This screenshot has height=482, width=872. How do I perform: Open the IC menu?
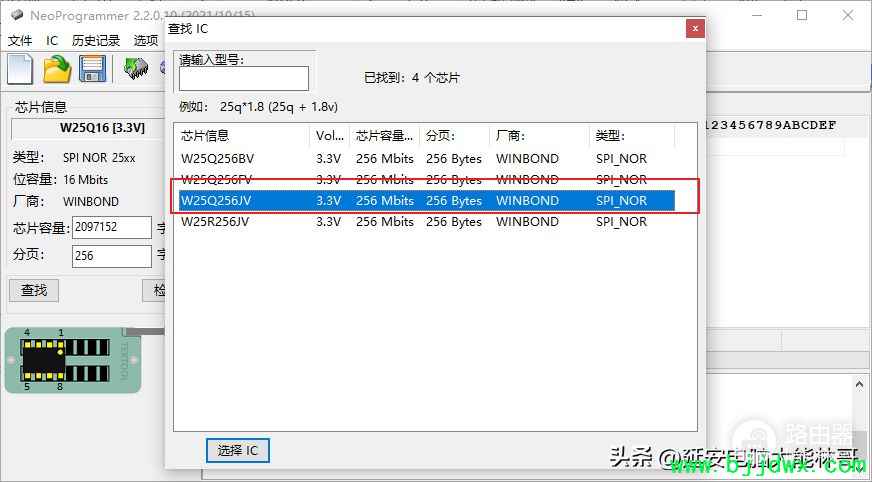pyautogui.click(x=52, y=41)
